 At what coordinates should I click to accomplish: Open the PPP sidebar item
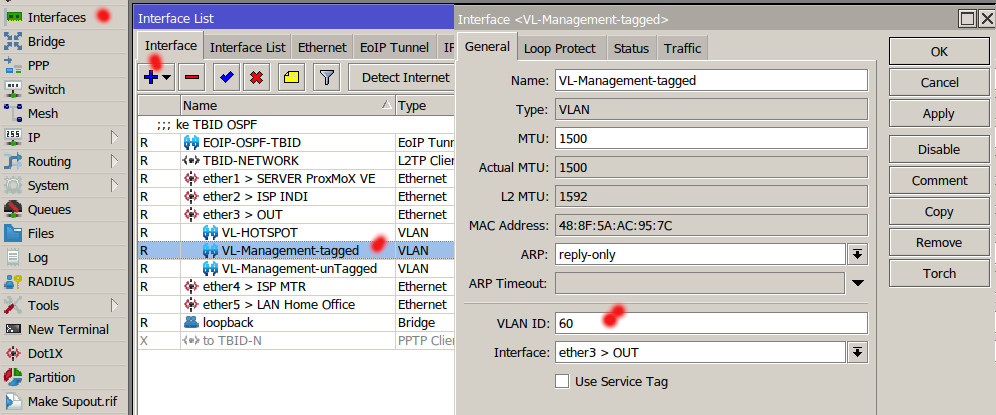(38, 65)
